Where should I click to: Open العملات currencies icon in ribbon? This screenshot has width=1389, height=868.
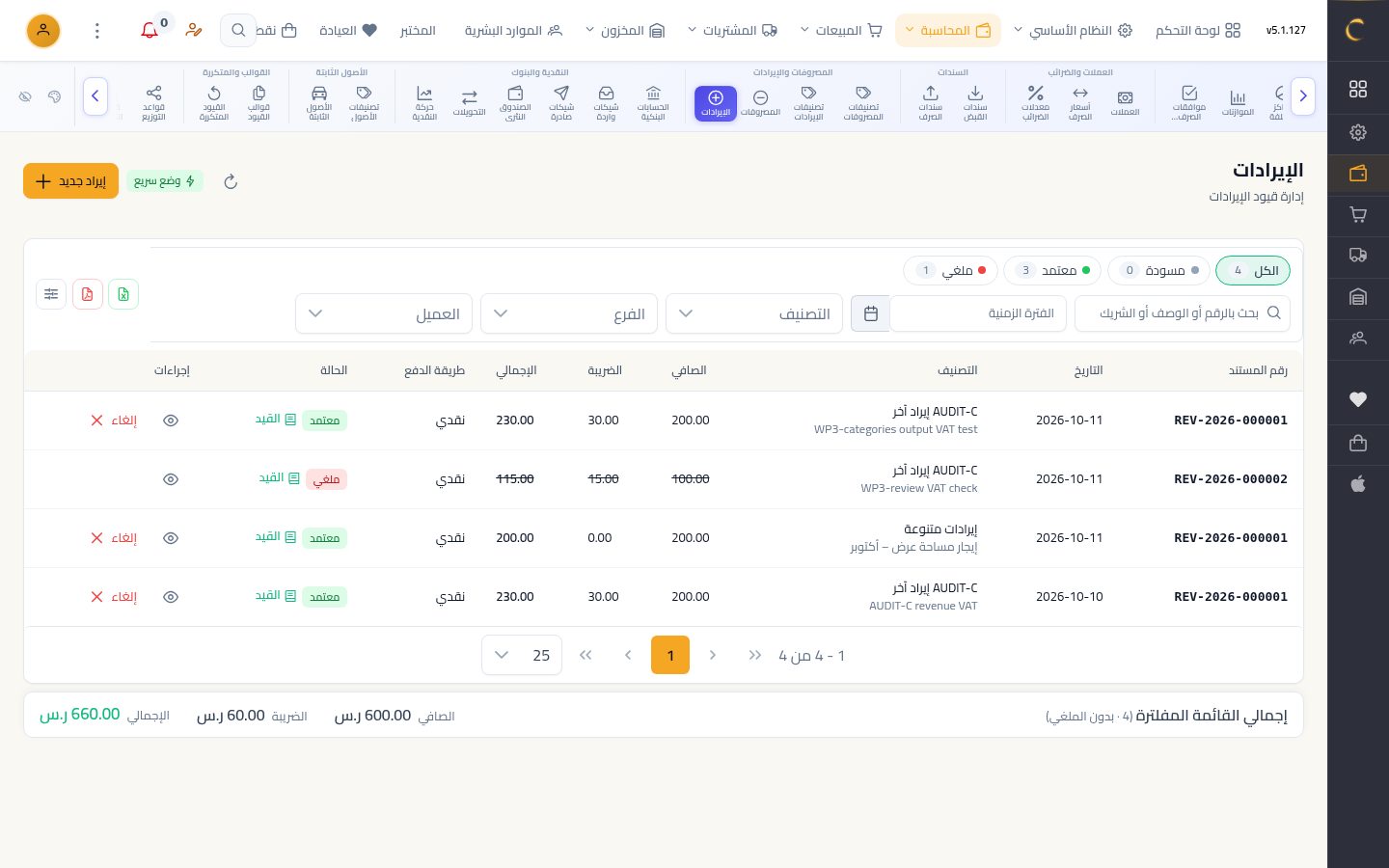click(x=1125, y=102)
